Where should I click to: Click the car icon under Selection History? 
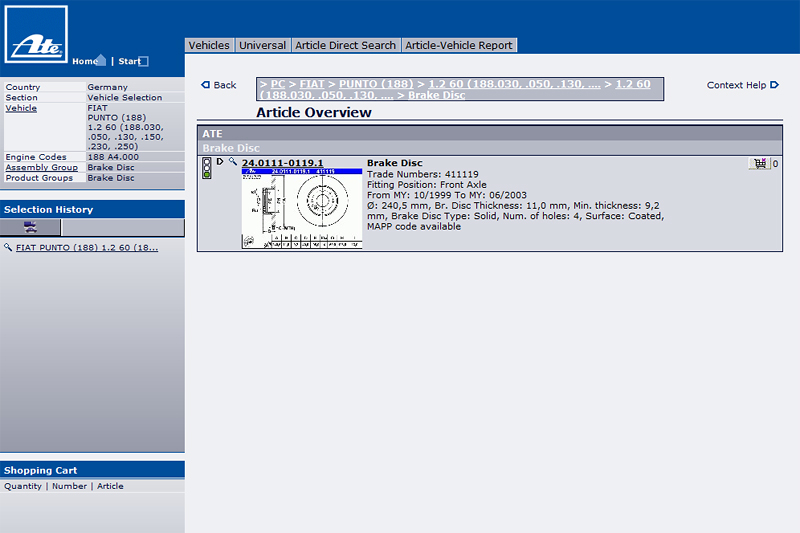[30, 228]
